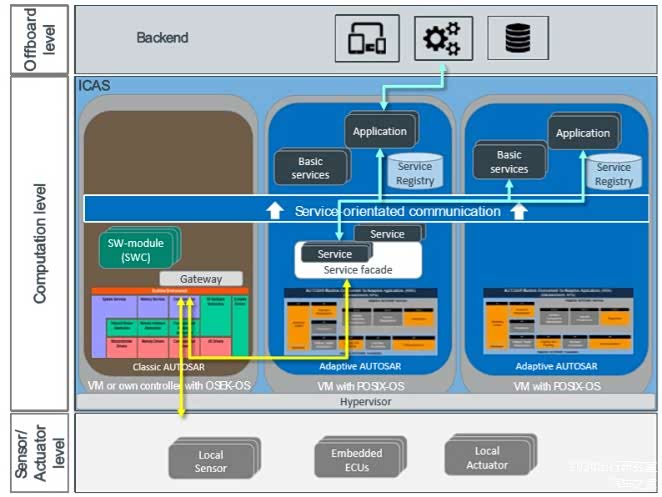Viewport: 662px width, 497px height.
Task: Click the Gateway box in Classic AUTOSAR
Action: click(x=201, y=279)
